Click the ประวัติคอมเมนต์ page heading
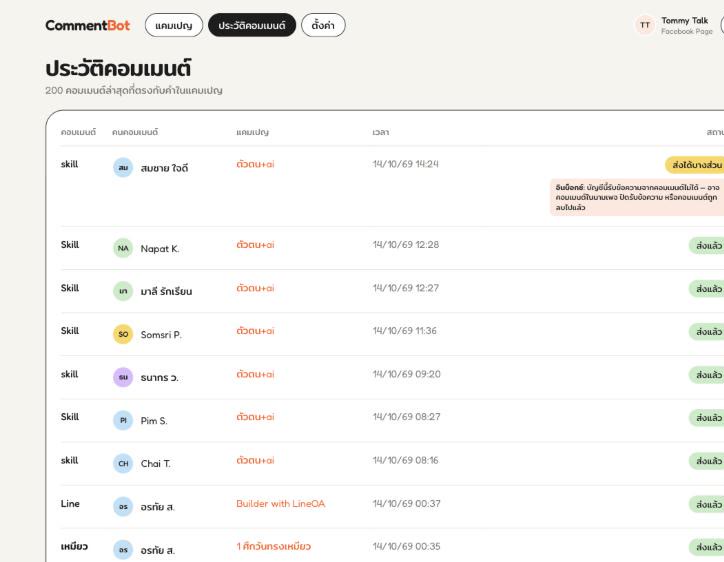 click(x=118, y=68)
